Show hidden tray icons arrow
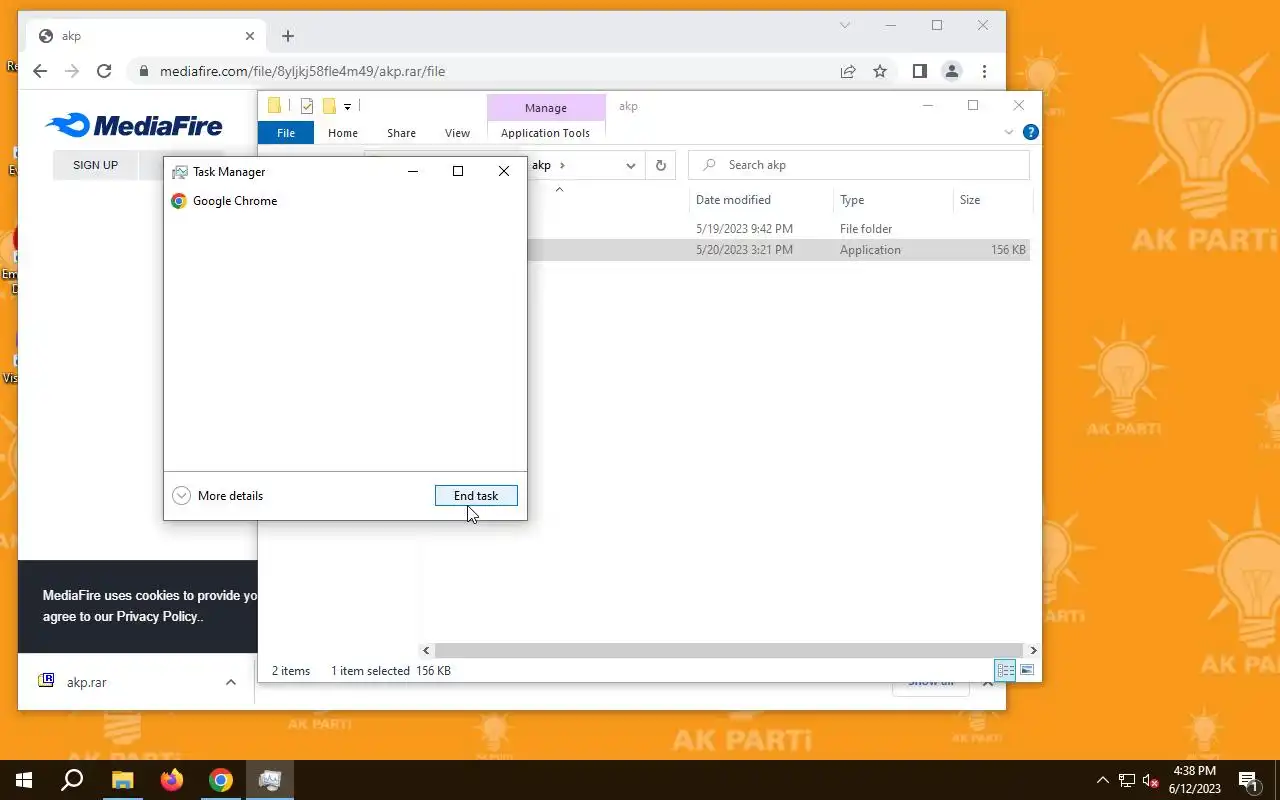1280x800 pixels. [x=1103, y=780]
